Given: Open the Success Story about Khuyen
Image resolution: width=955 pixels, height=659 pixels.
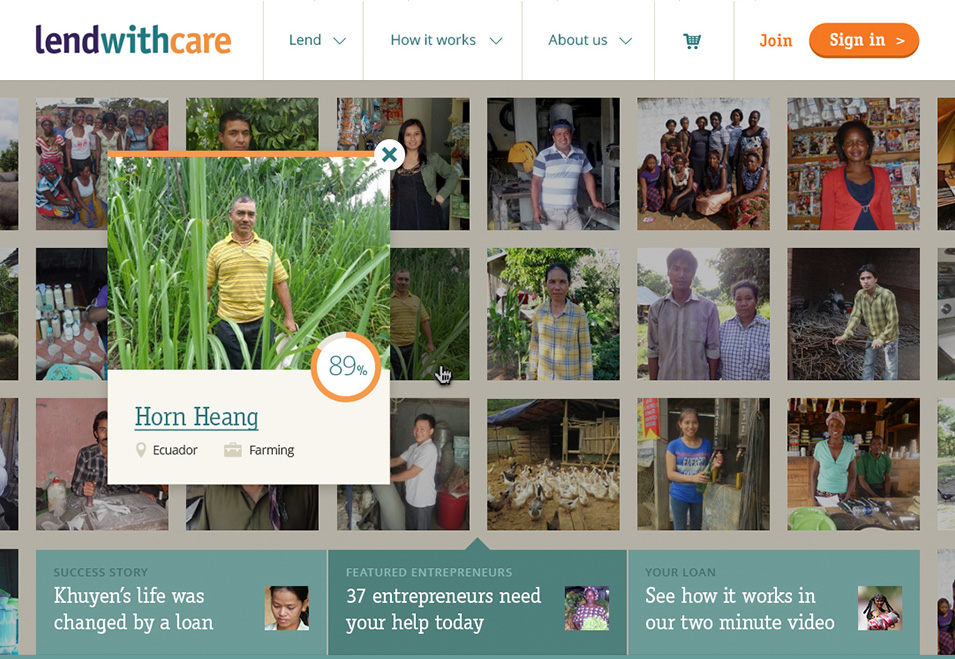Looking at the screenshot, I should click(181, 602).
